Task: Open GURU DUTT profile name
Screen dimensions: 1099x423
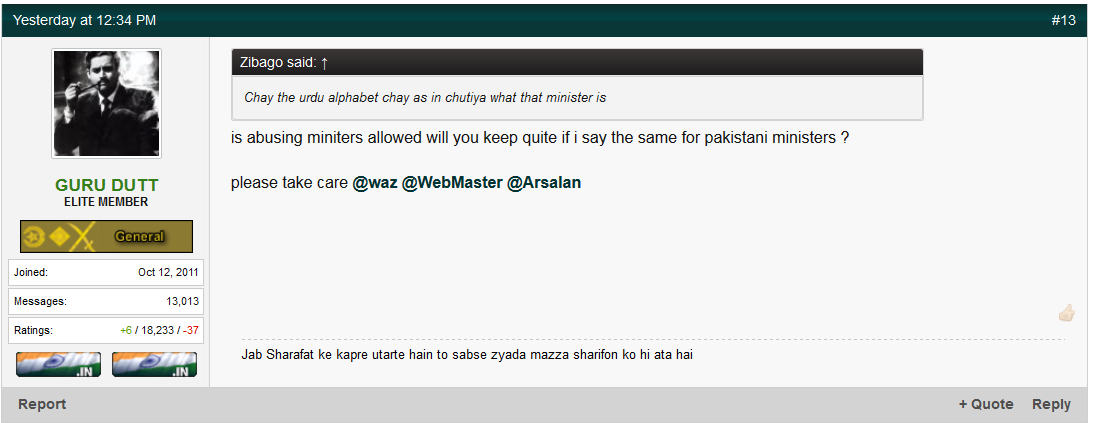Action: click(107, 186)
